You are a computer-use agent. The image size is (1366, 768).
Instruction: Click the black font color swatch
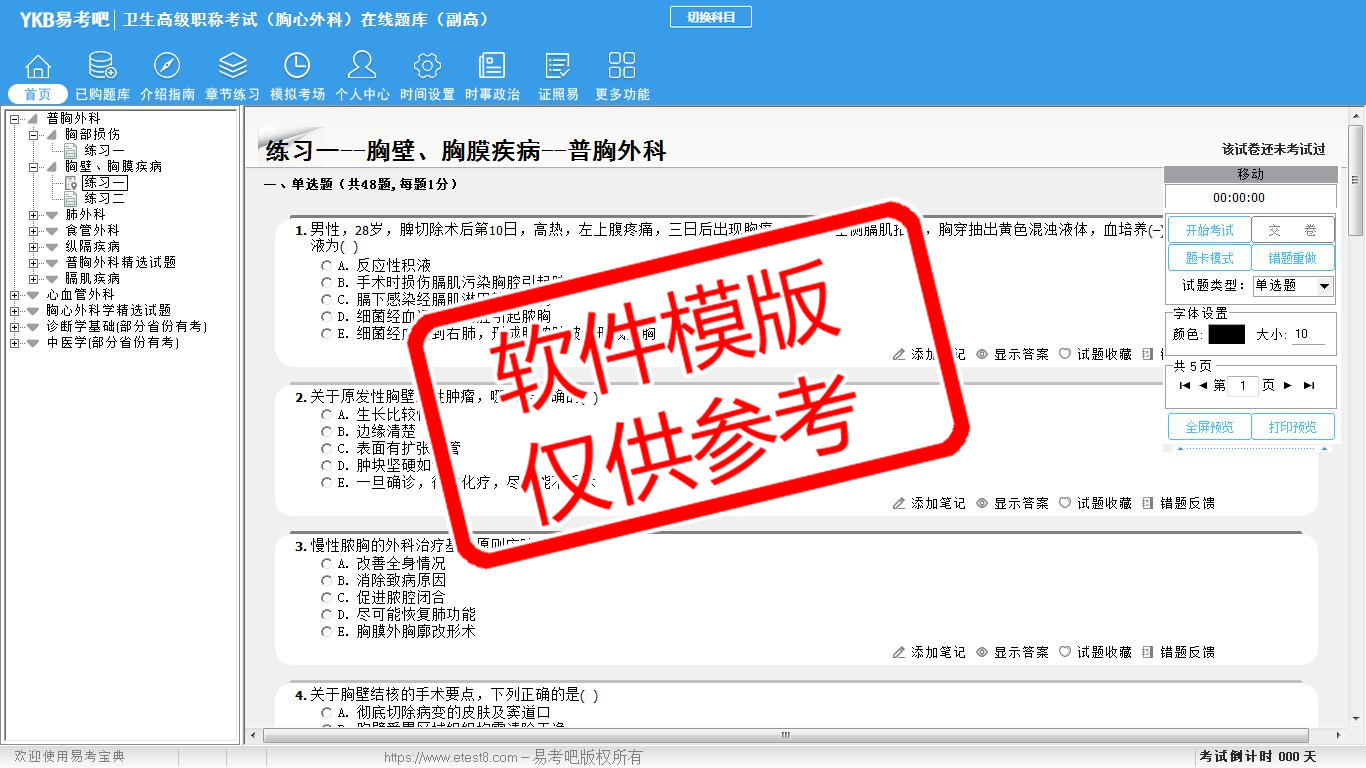point(1226,335)
